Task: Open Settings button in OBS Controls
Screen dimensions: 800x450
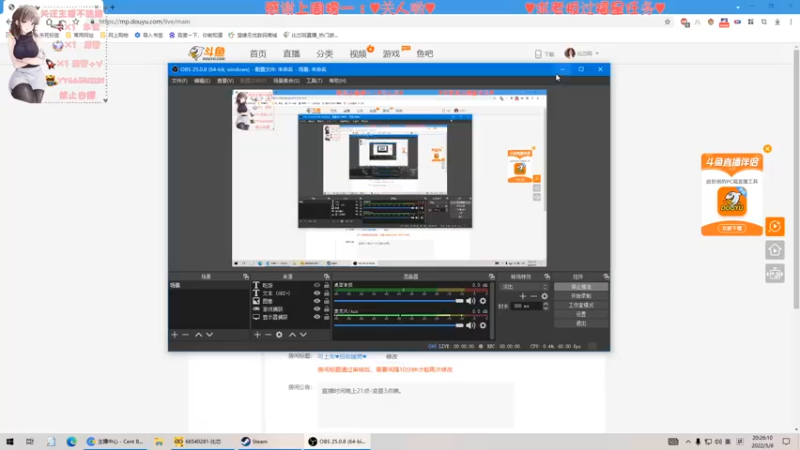Action: click(581, 314)
